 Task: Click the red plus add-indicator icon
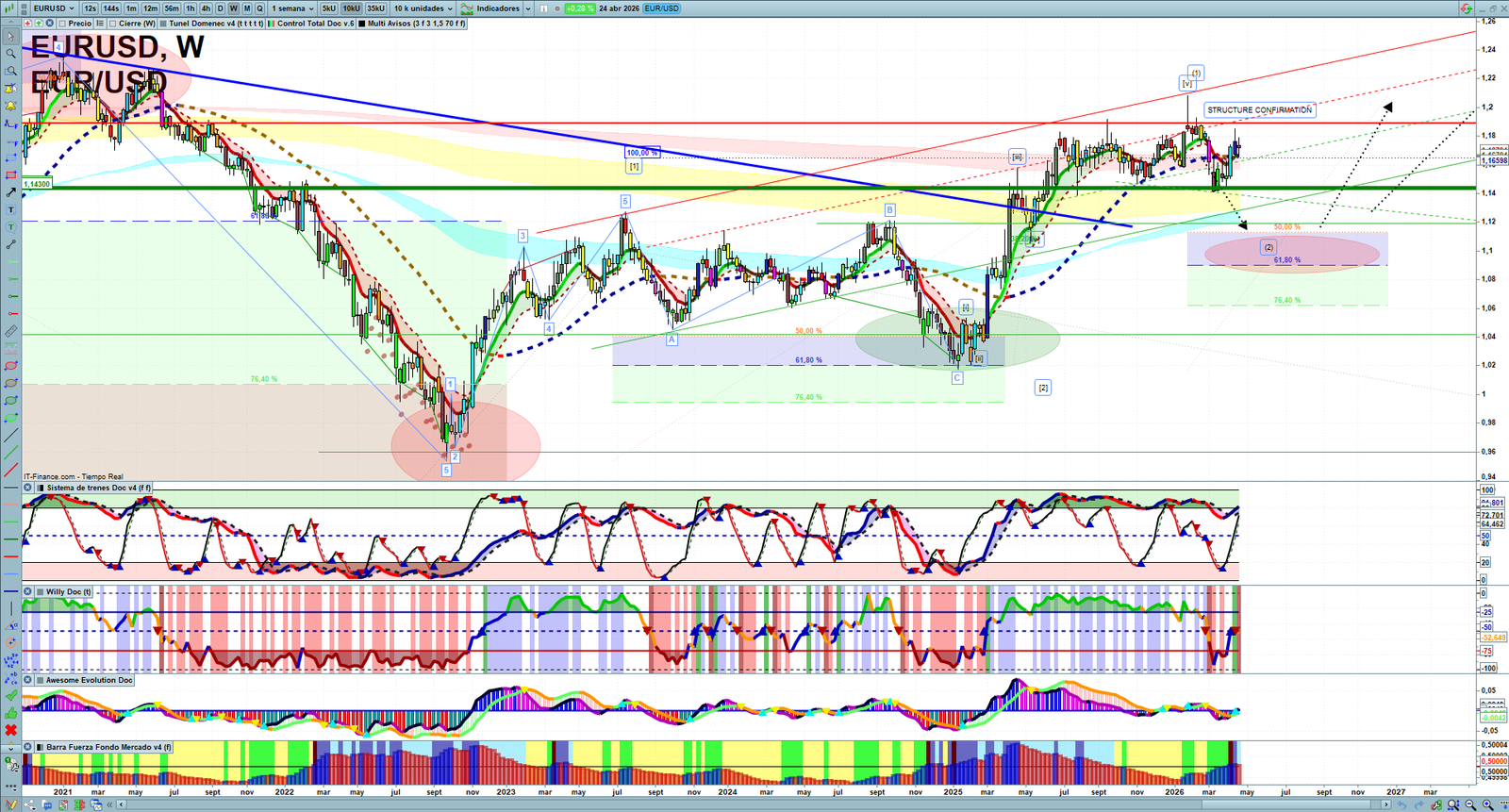pos(27,24)
